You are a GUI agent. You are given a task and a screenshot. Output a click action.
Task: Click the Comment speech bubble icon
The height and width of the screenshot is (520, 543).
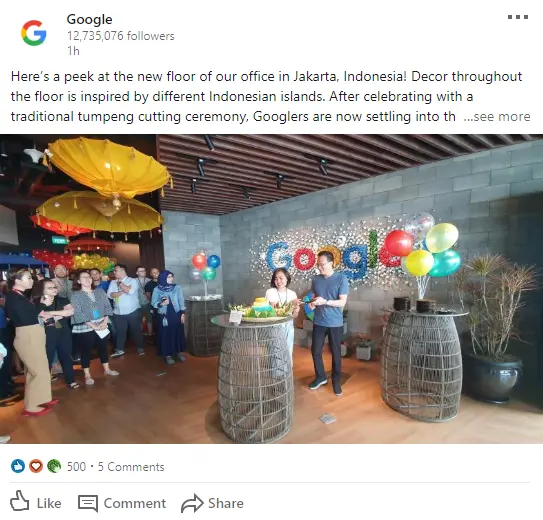[88, 503]
